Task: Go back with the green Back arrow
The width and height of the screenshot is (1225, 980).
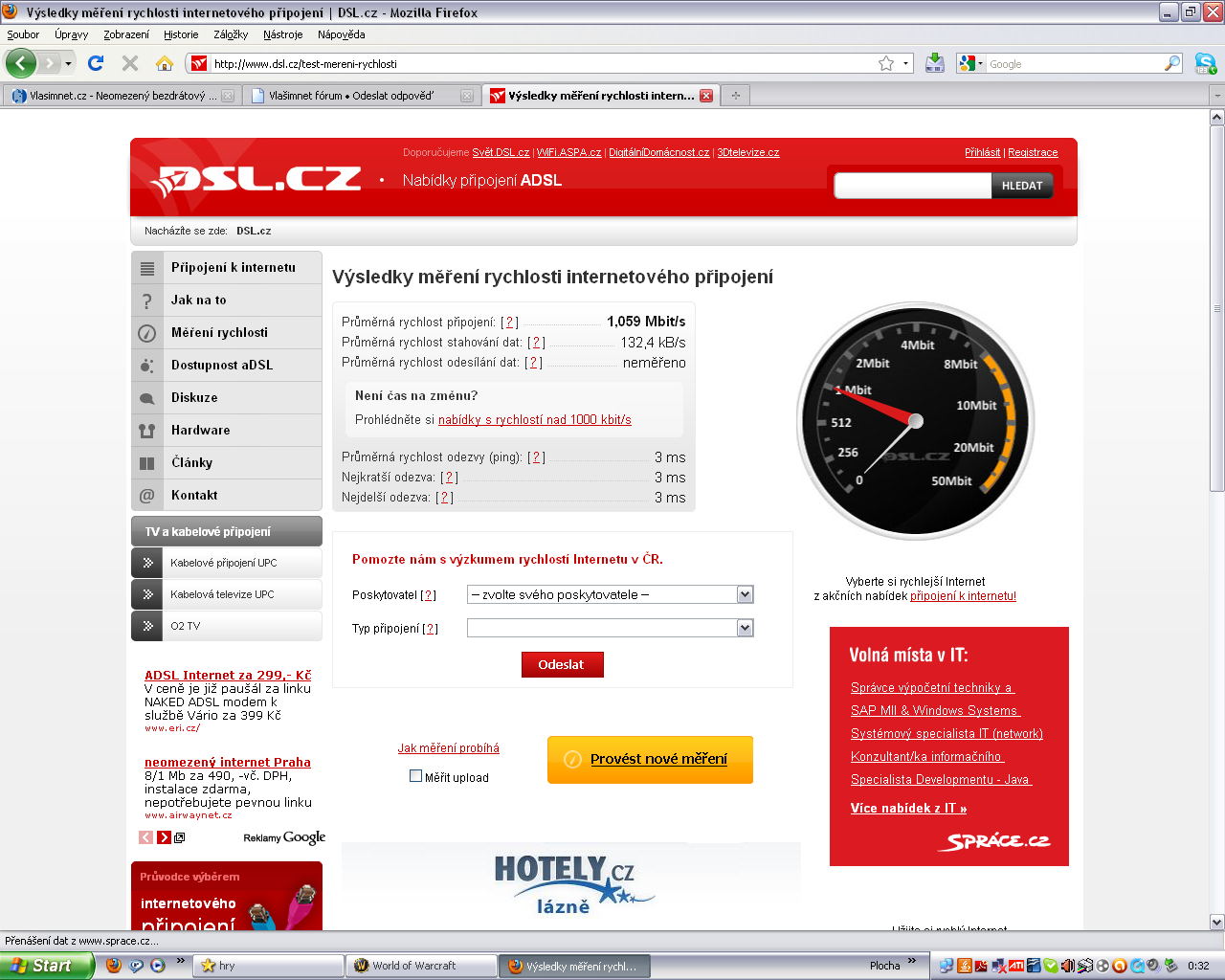Action: (21, 63)
